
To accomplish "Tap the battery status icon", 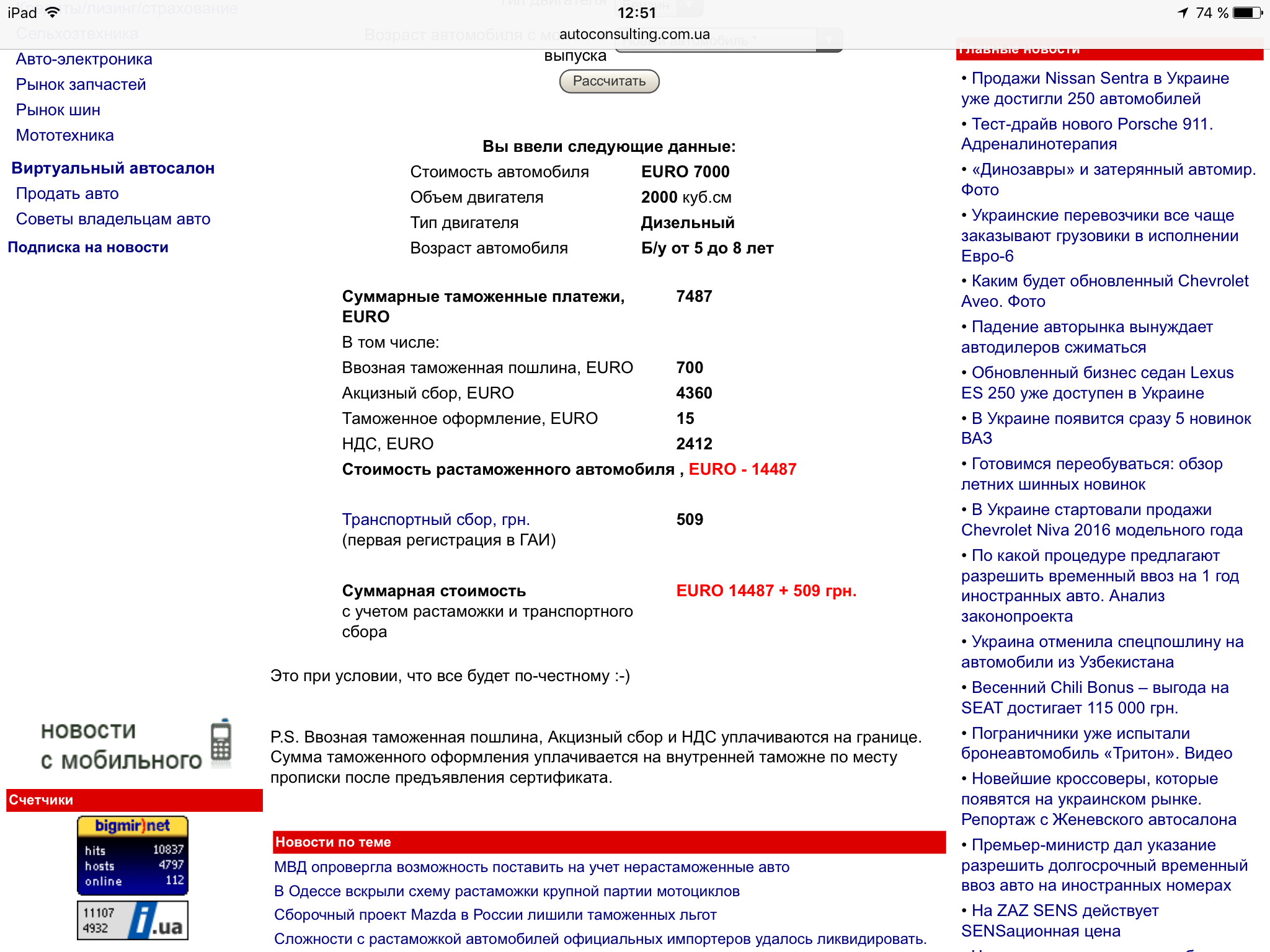I will (x=1248, y=12).
